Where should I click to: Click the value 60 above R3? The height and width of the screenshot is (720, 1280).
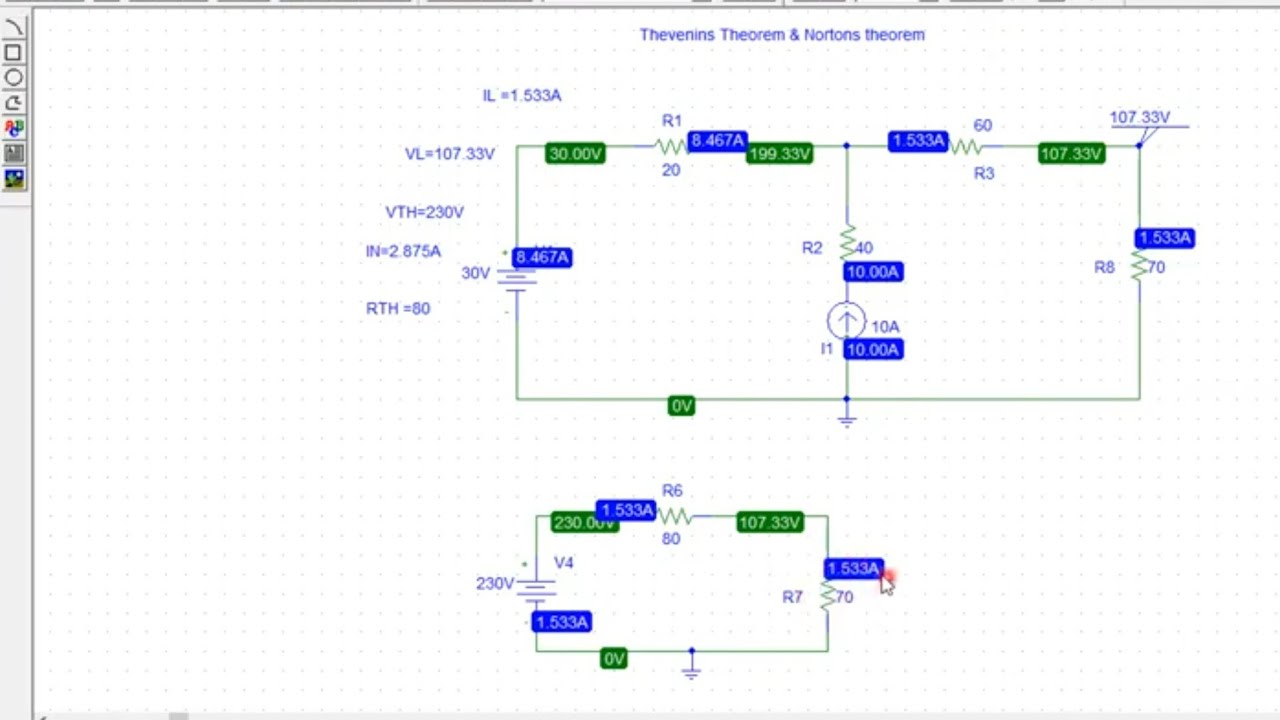(983, 125)
